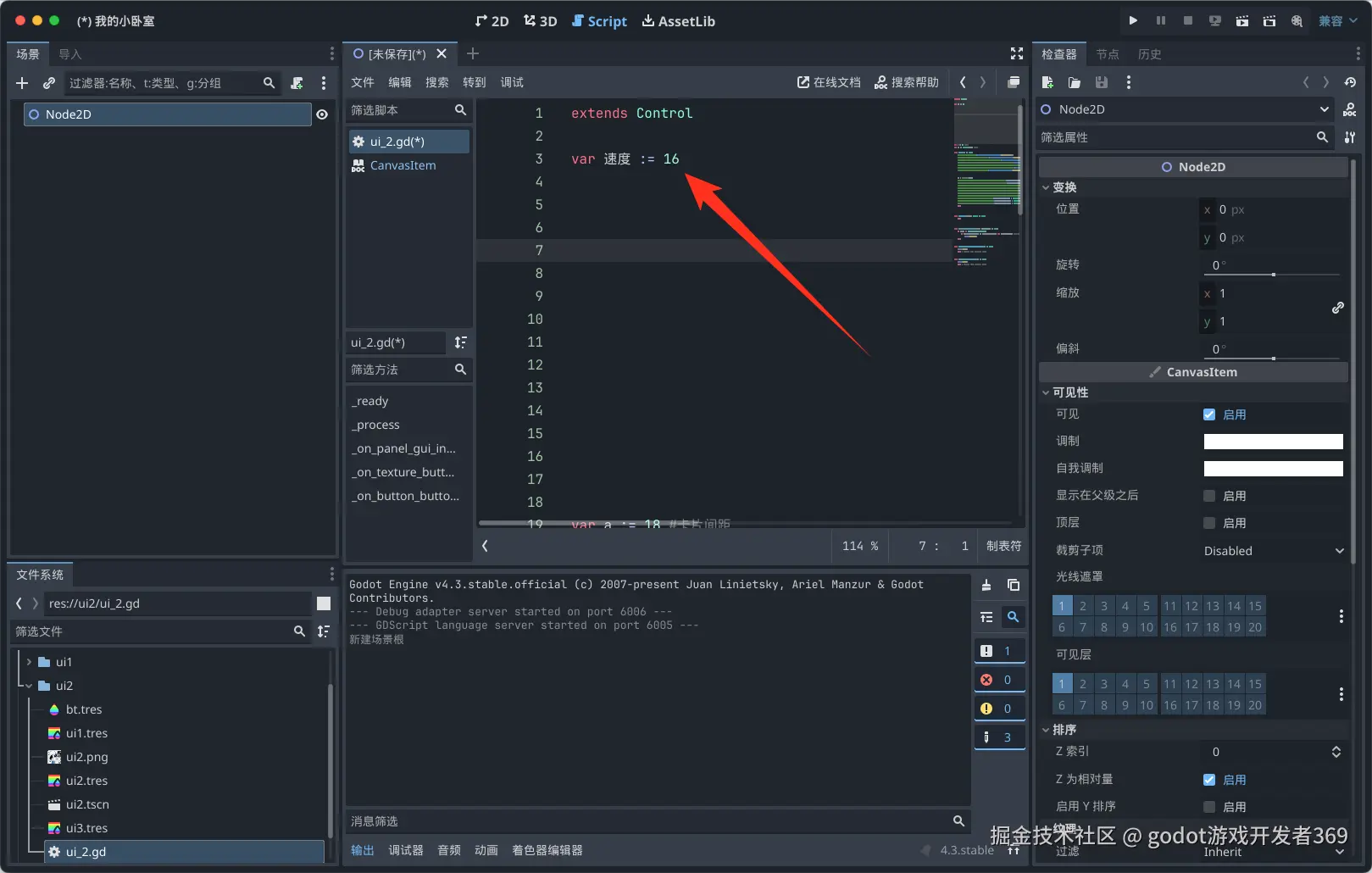Open the 文件 menu in script editor
1372x873 pixels.
click(x=363, y=82)
